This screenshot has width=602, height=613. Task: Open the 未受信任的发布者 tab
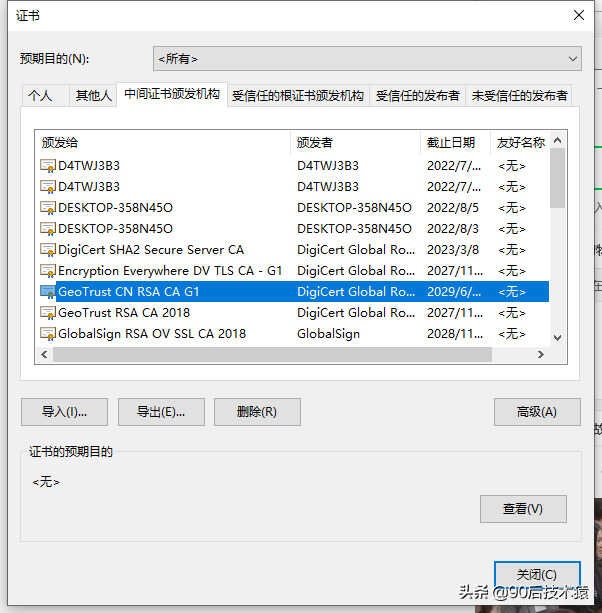pyautogui.click(x=520, y=96)
